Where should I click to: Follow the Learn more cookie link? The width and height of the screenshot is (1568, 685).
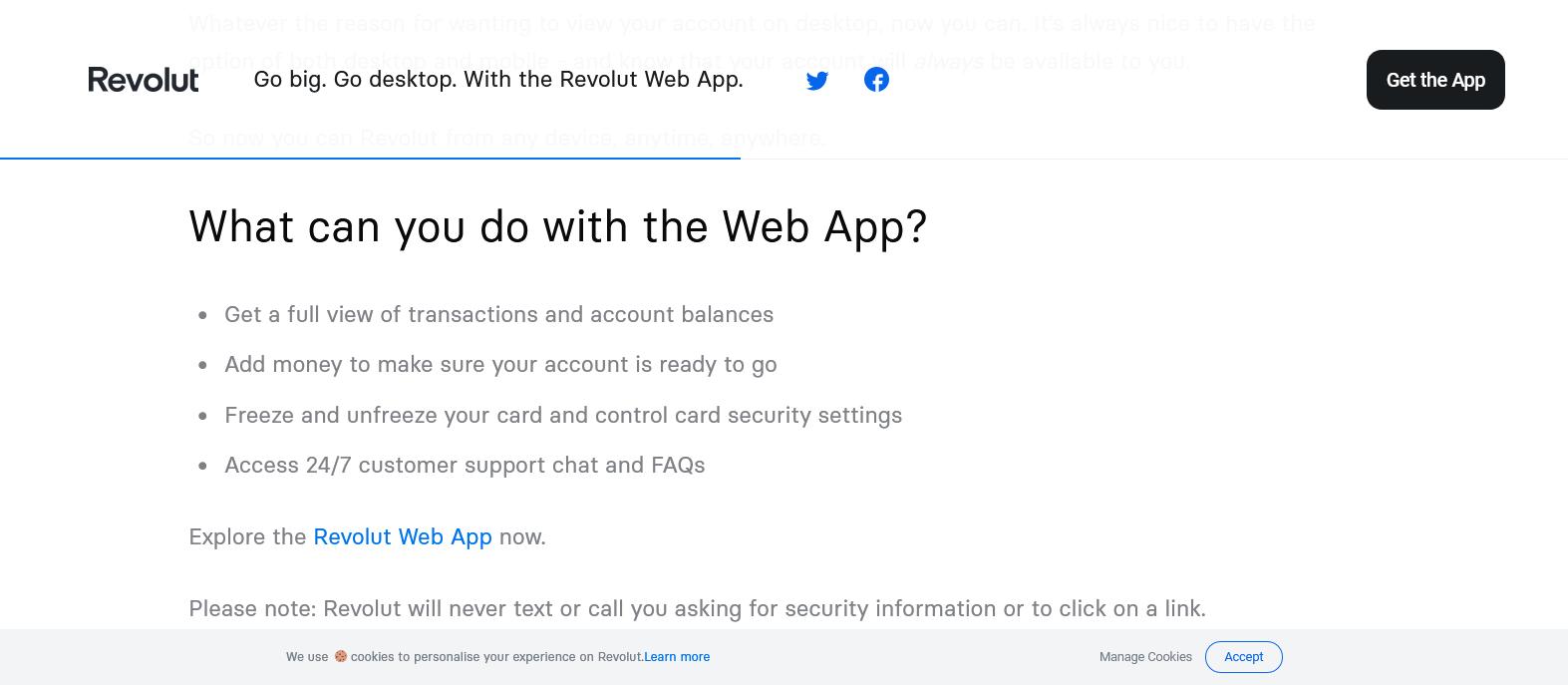pyautogui.click(x=677, y=657)
